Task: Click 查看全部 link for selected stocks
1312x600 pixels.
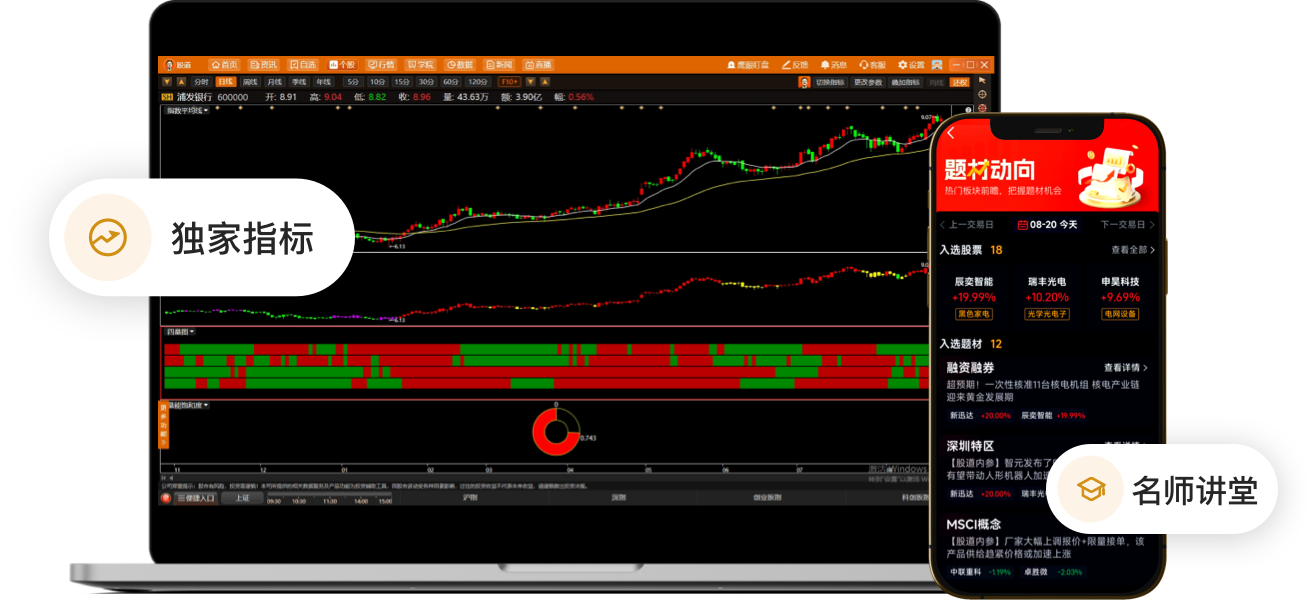Action: (x=1132, y=250)
